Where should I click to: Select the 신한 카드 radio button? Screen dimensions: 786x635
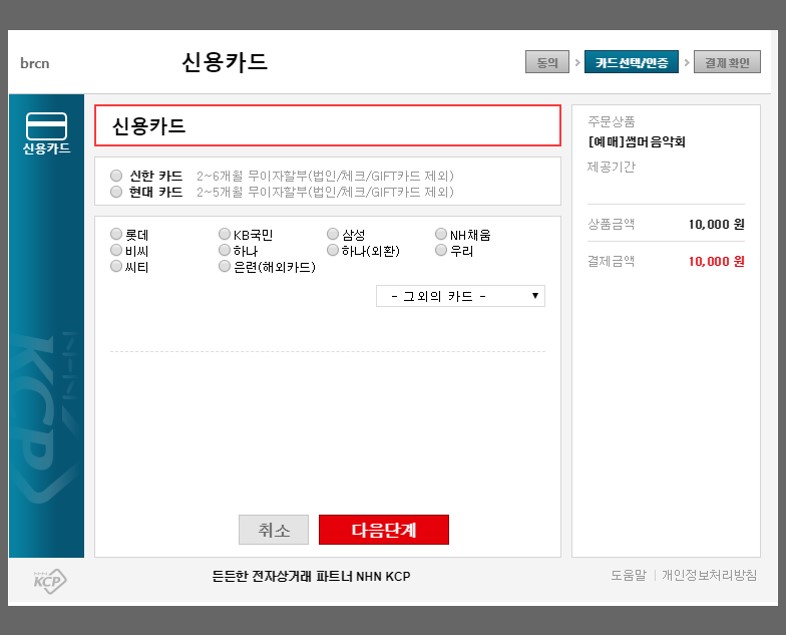tap(117, 176)
